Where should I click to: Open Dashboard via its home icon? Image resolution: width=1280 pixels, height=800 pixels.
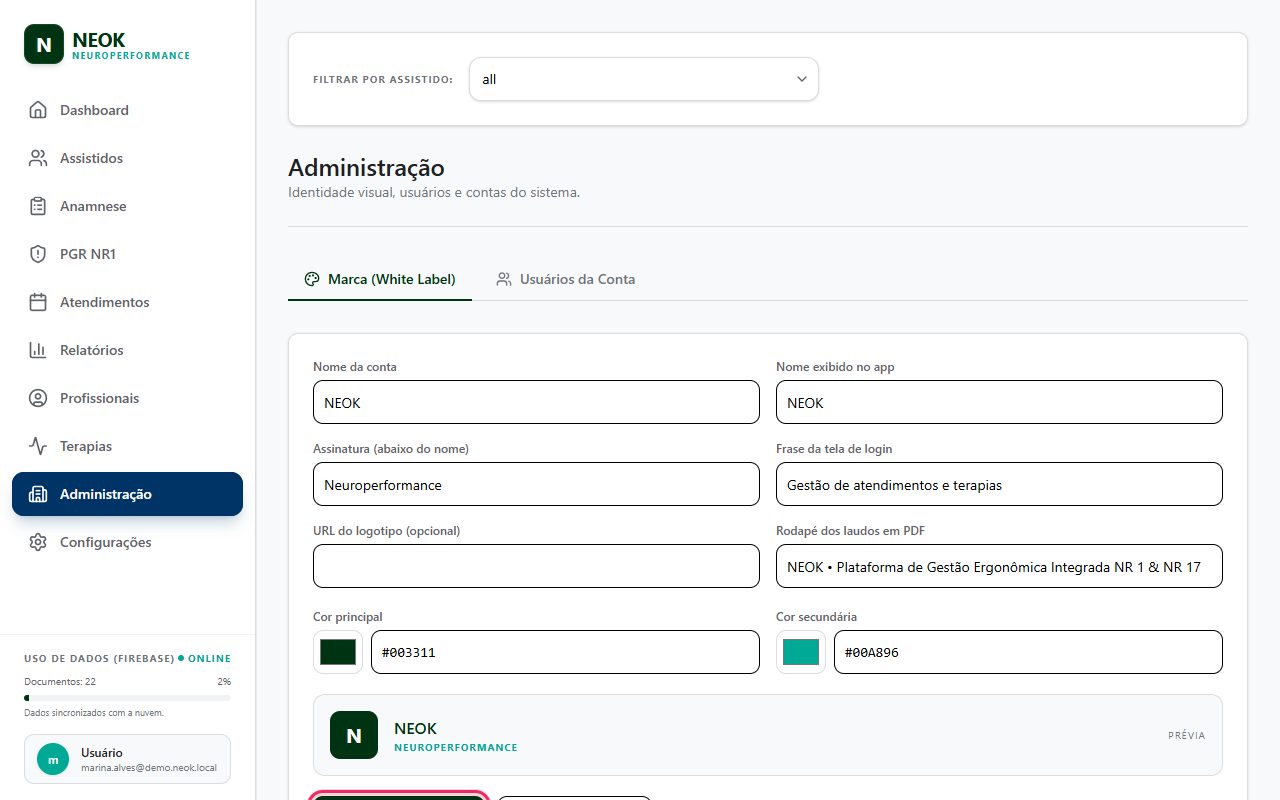tap(38, 110)
